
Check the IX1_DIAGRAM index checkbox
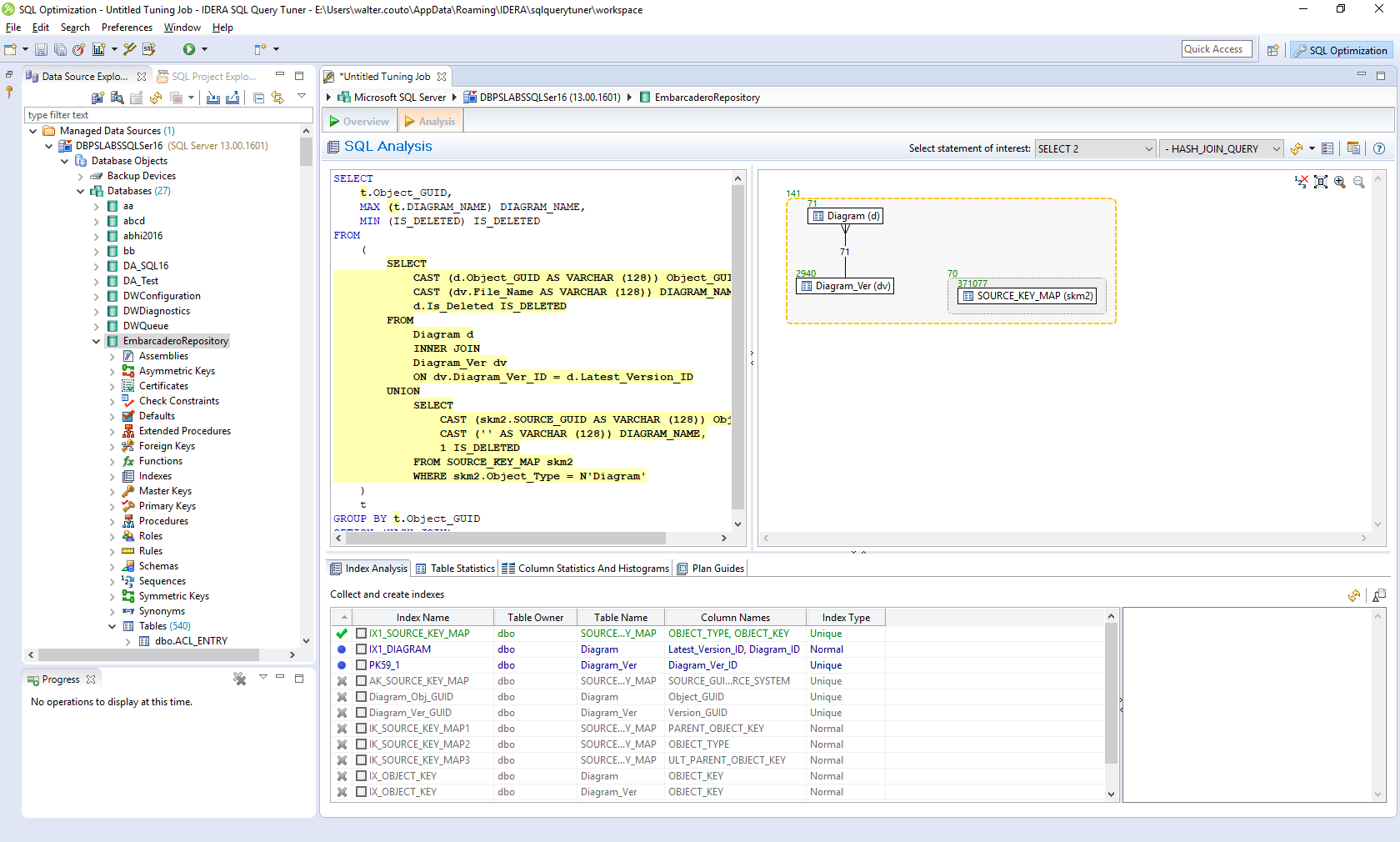(x=361, y=649)
